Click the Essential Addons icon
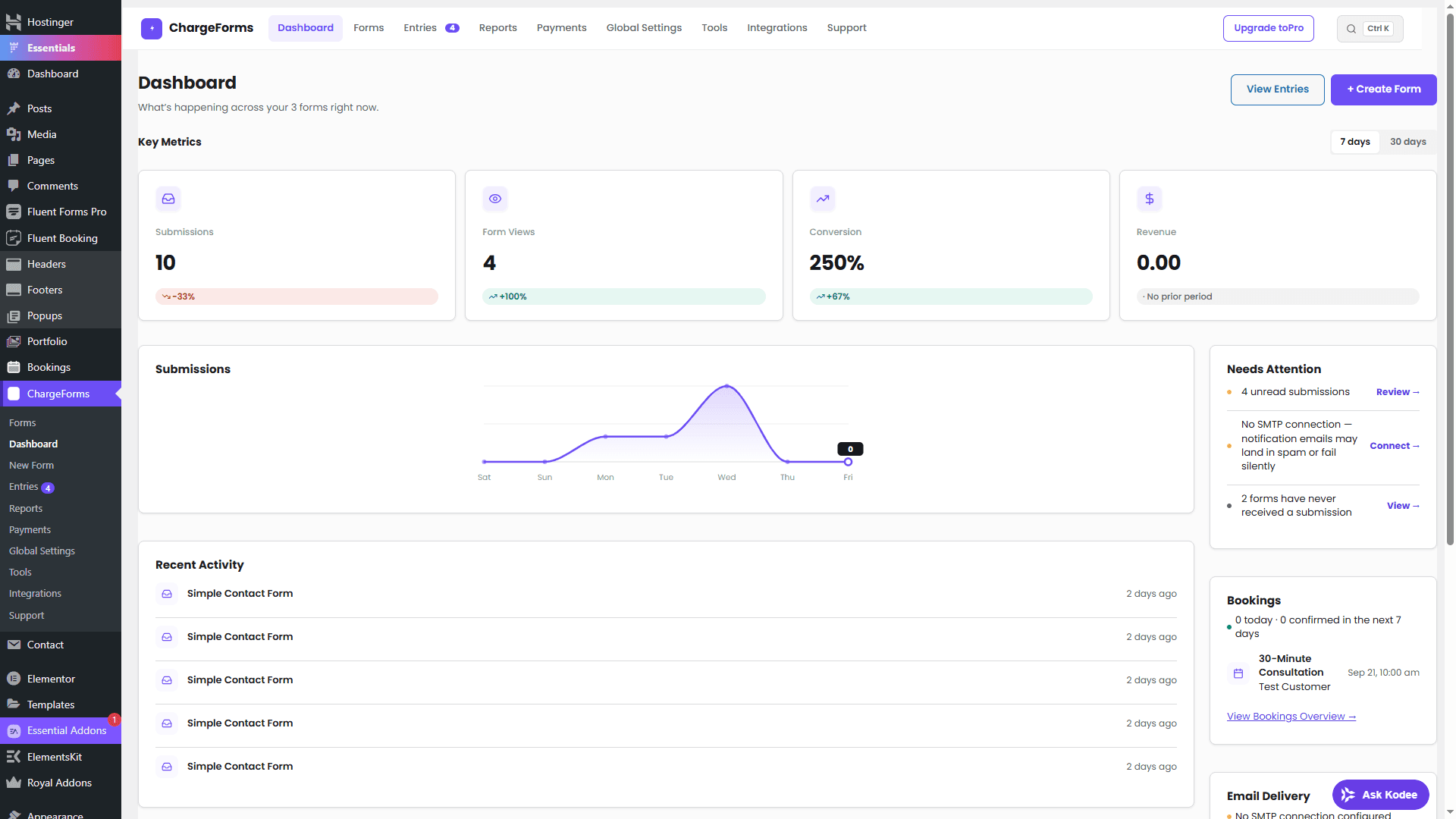1456x819 pixels. pyautogui.click(x=14, y=730)
